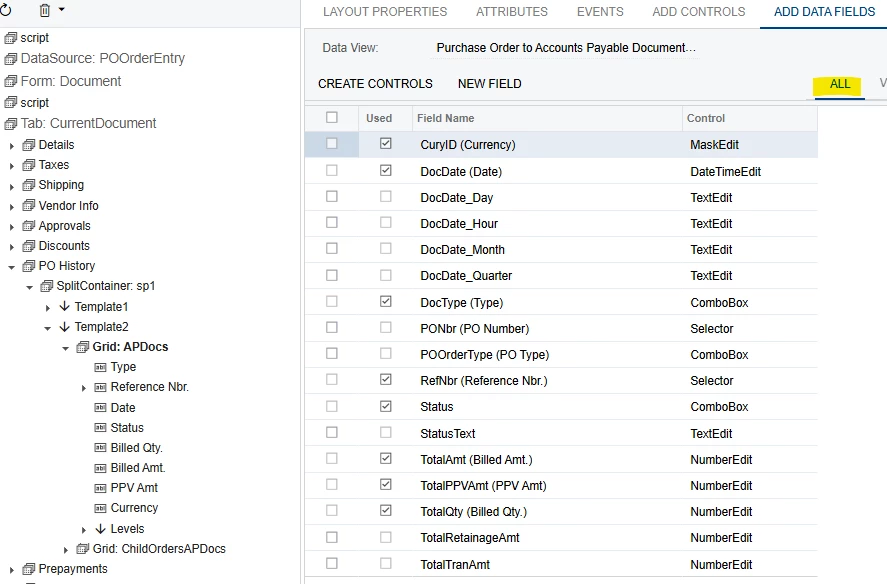Open the EVENTS tab
This screenshot has width=887, height=584.
599,12
